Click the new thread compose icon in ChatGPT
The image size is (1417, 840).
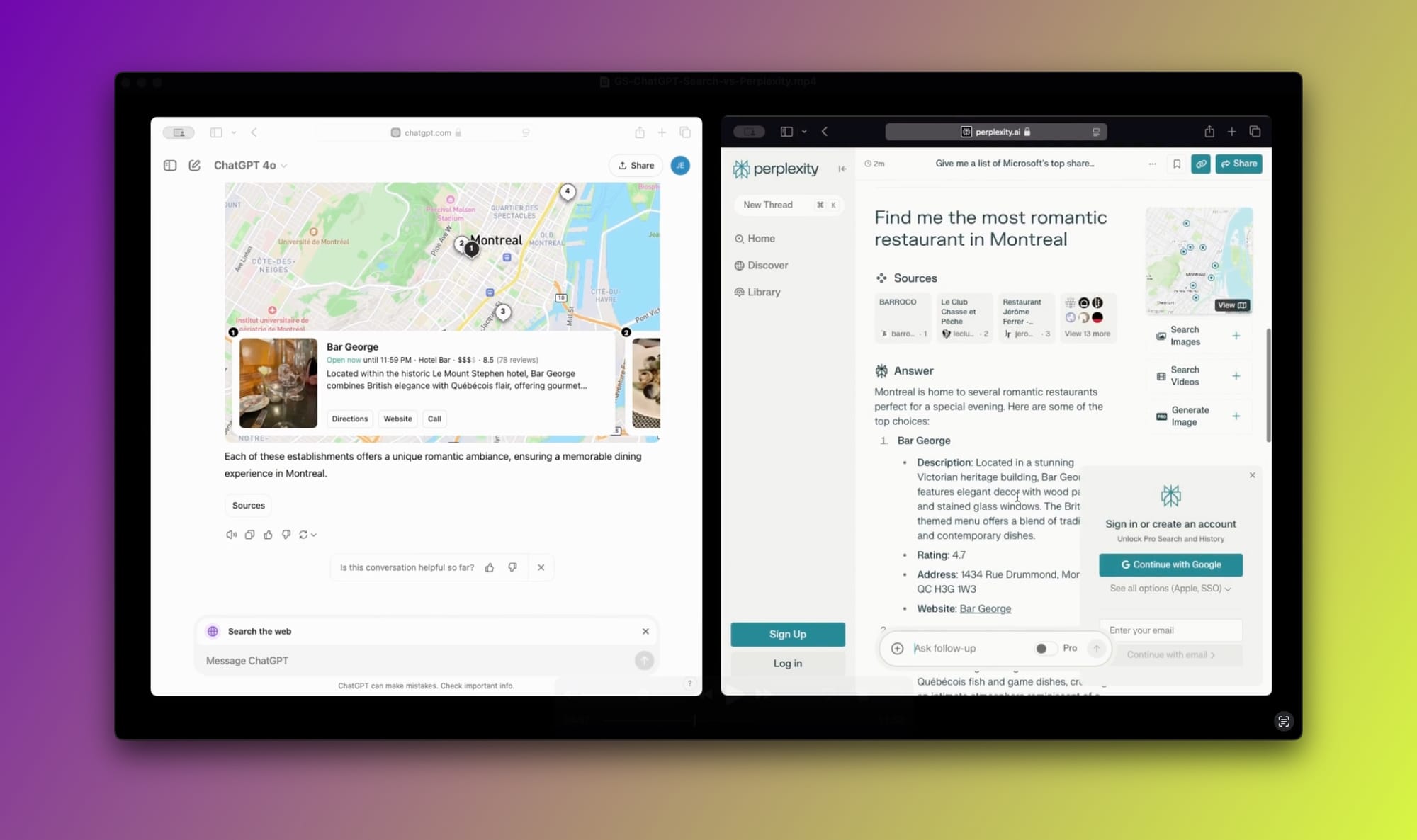pyautogui.click(x=196, y=165)
